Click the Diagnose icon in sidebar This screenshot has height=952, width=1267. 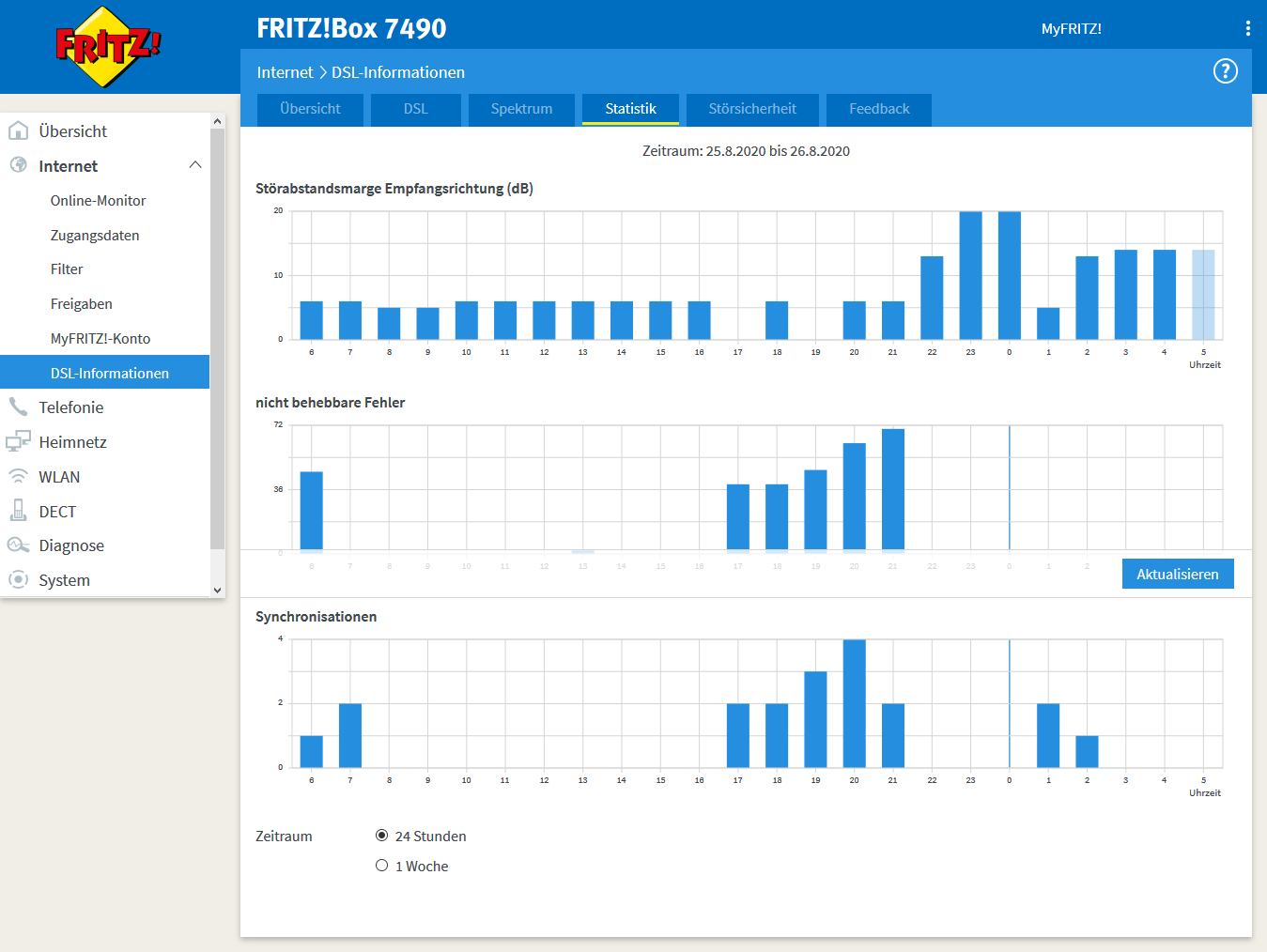pyautogui.click(x=18, y=545)
